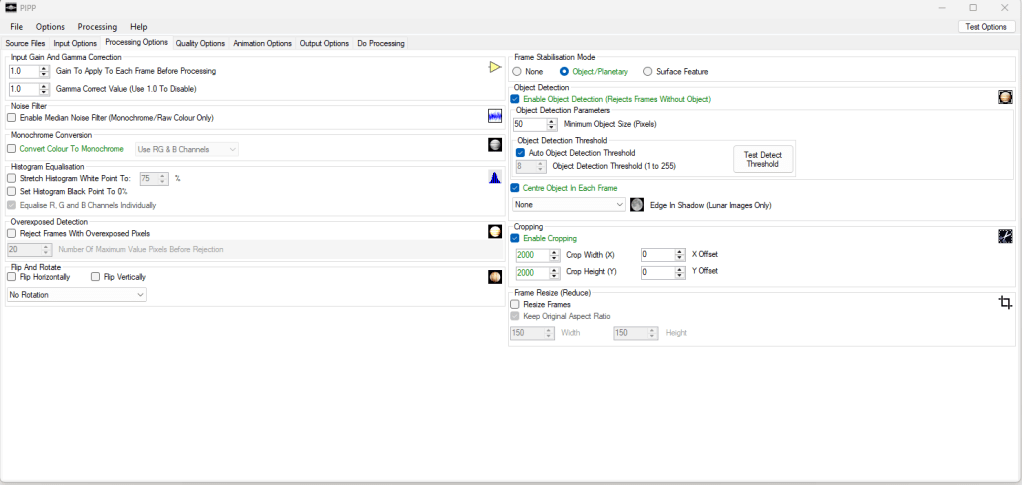
Task: Uncheck Centre Object In Each Frame
Action: [x=515, y=188]
